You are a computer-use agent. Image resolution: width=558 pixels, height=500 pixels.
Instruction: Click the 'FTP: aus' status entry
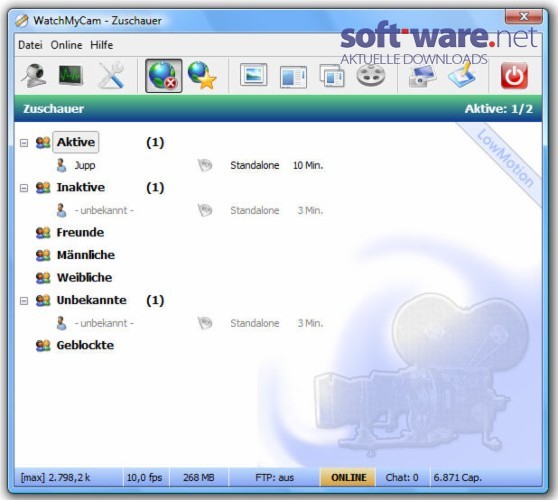click(x=274, y=478)
